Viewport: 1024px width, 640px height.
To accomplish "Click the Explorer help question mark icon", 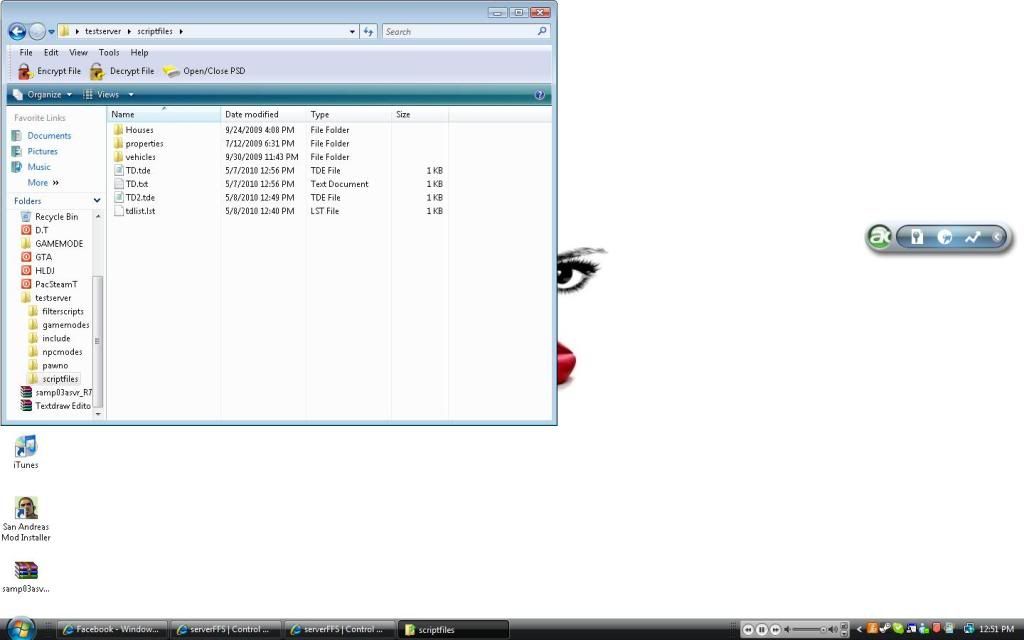I will coord(540,95).
